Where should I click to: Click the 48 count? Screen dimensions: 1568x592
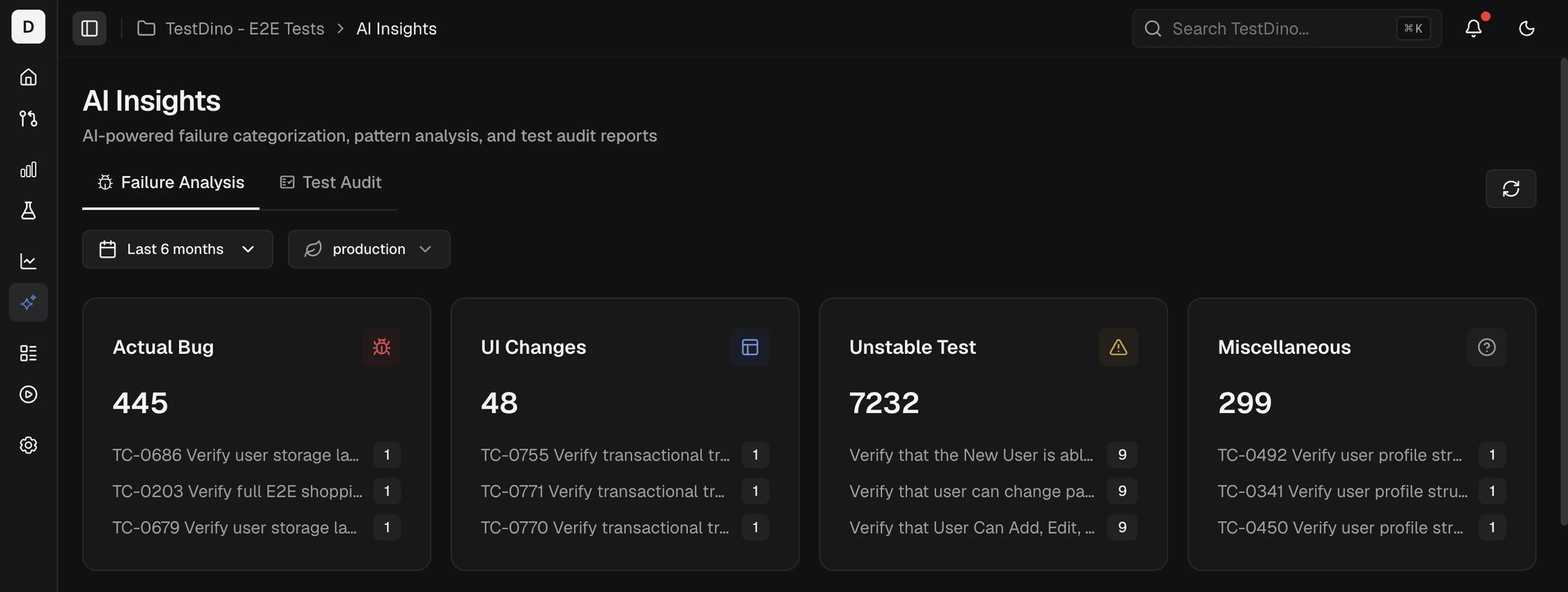(x=499, y=403)
